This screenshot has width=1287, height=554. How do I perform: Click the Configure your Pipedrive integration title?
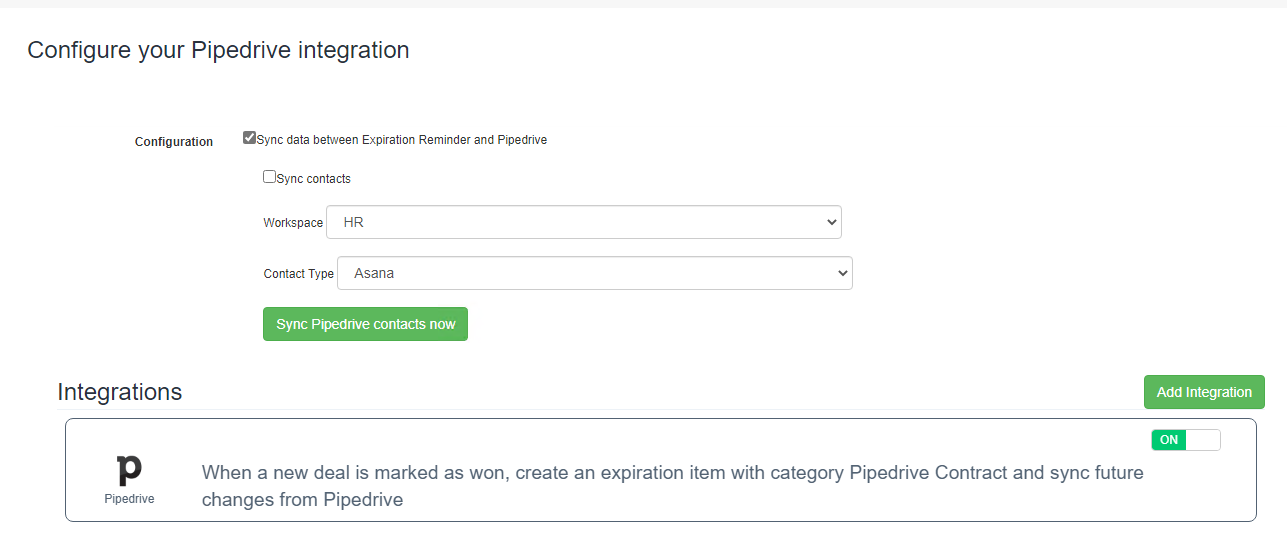(x=218, y=50)
